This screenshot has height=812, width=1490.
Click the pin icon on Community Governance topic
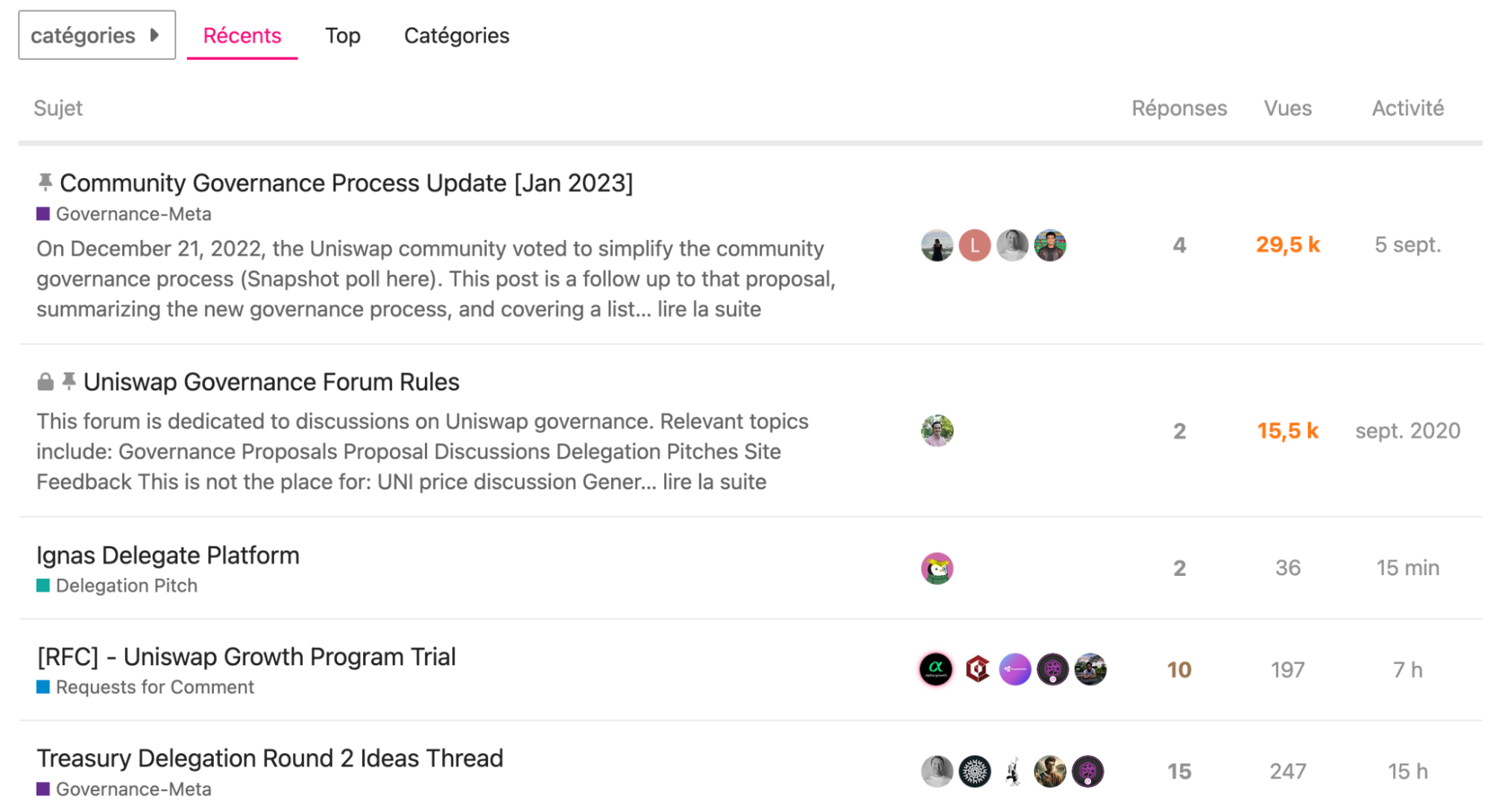(x=45, y=182)
